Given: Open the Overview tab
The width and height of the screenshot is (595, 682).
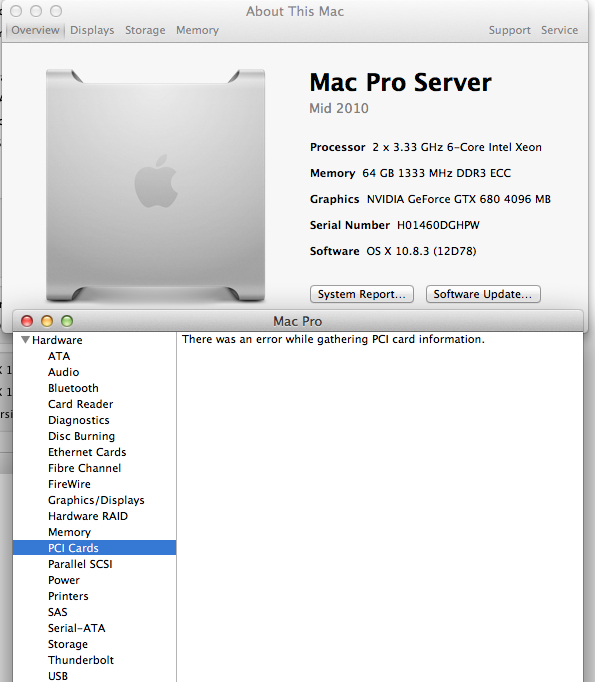Looking at the screenshot, I should click(x=35, y=30).
